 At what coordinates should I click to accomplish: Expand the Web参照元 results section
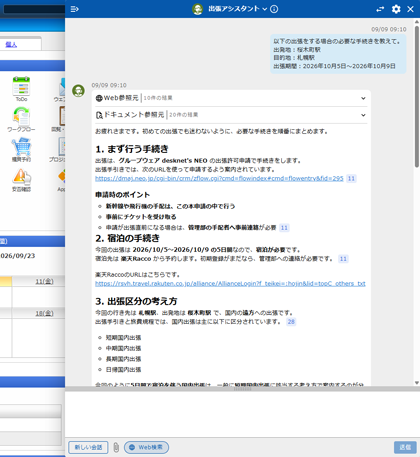(363, 98)
